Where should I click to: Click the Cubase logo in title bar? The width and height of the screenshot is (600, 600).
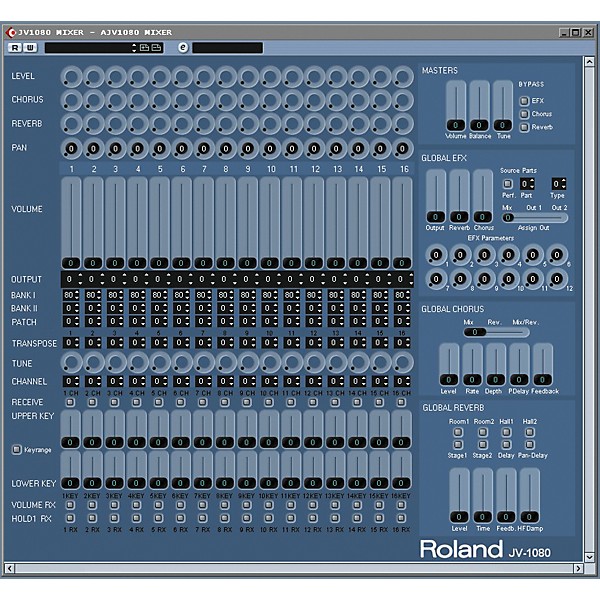pos(10,33)
